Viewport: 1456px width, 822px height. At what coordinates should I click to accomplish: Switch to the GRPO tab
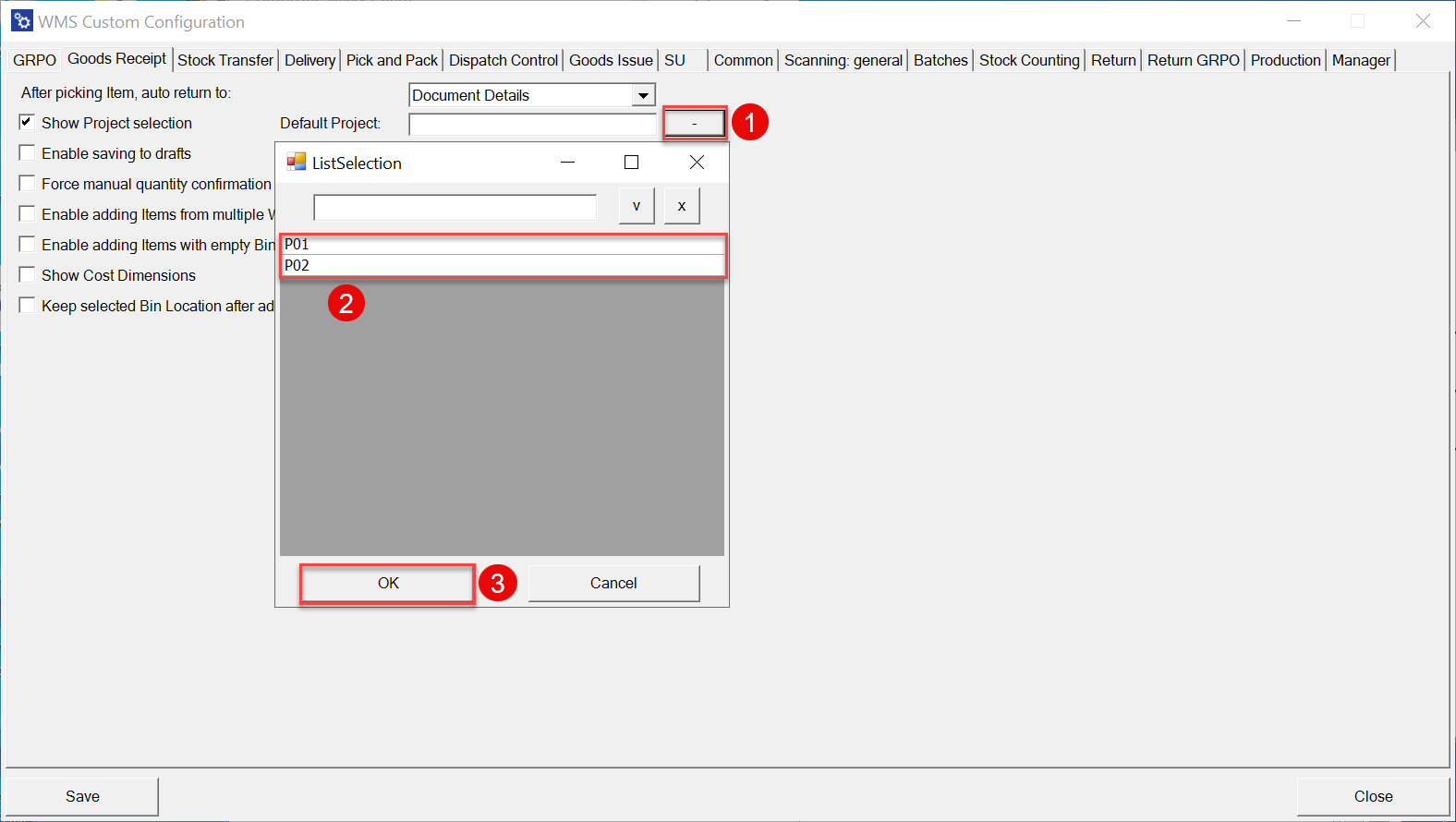click(x=34, y=60)
